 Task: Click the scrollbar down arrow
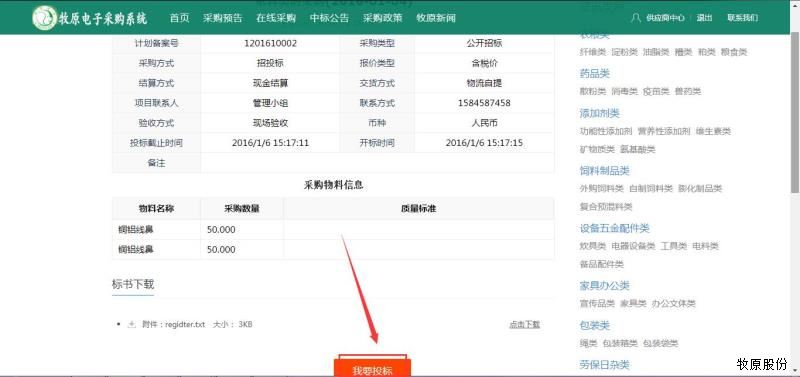795,372
